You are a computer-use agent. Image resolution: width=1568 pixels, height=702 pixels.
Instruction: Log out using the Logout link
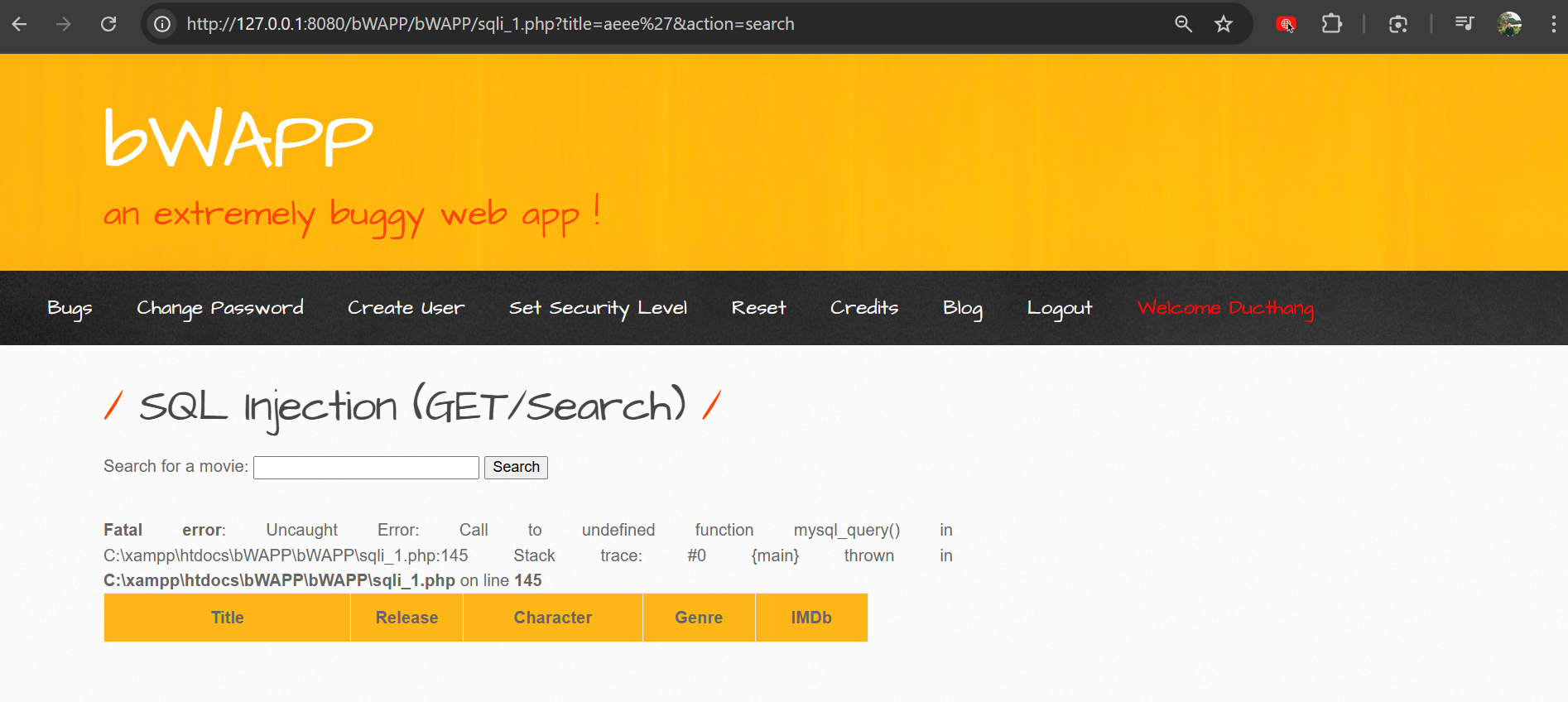click(1059, 308)
